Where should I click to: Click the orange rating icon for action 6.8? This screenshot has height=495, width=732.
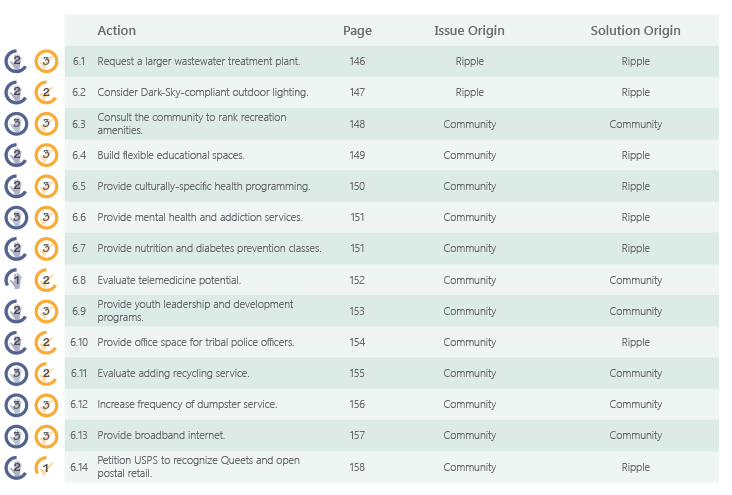[46, 280]
